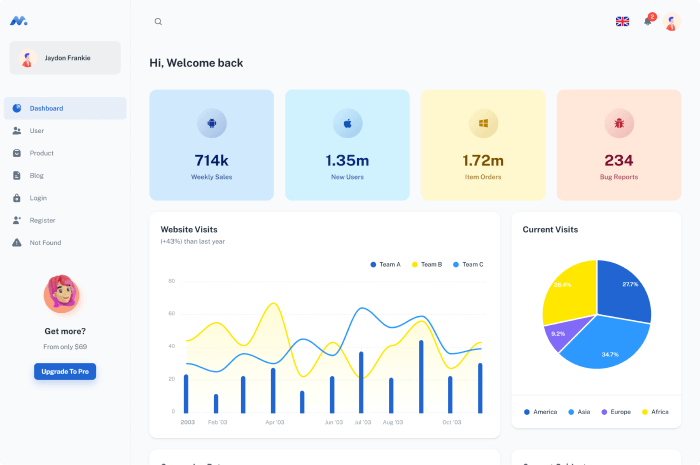Open the notifications bell icon
The image size is (700, 465).
click(x=648, y=21)
